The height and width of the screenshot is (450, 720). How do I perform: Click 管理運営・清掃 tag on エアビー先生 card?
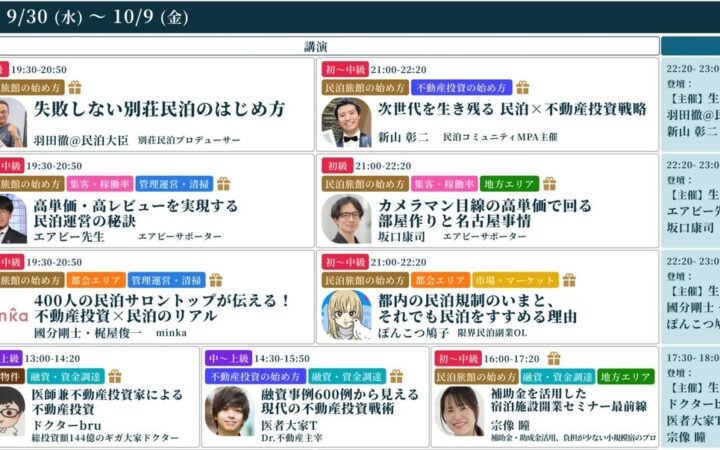[174, 184]
